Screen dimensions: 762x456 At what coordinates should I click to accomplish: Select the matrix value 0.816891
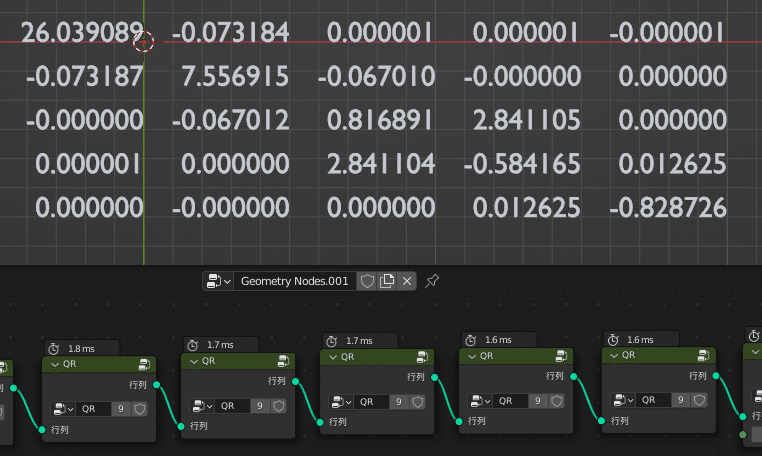[x=379, y=120]
